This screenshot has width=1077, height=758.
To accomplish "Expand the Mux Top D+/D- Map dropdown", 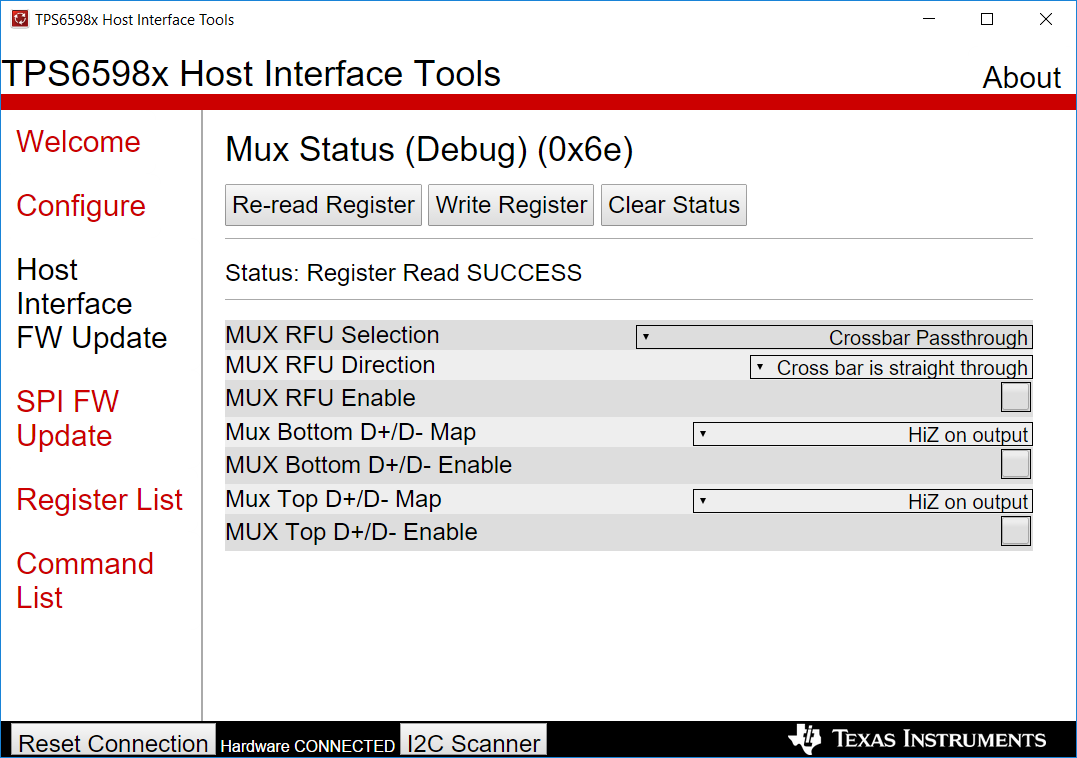I will 862,501.
